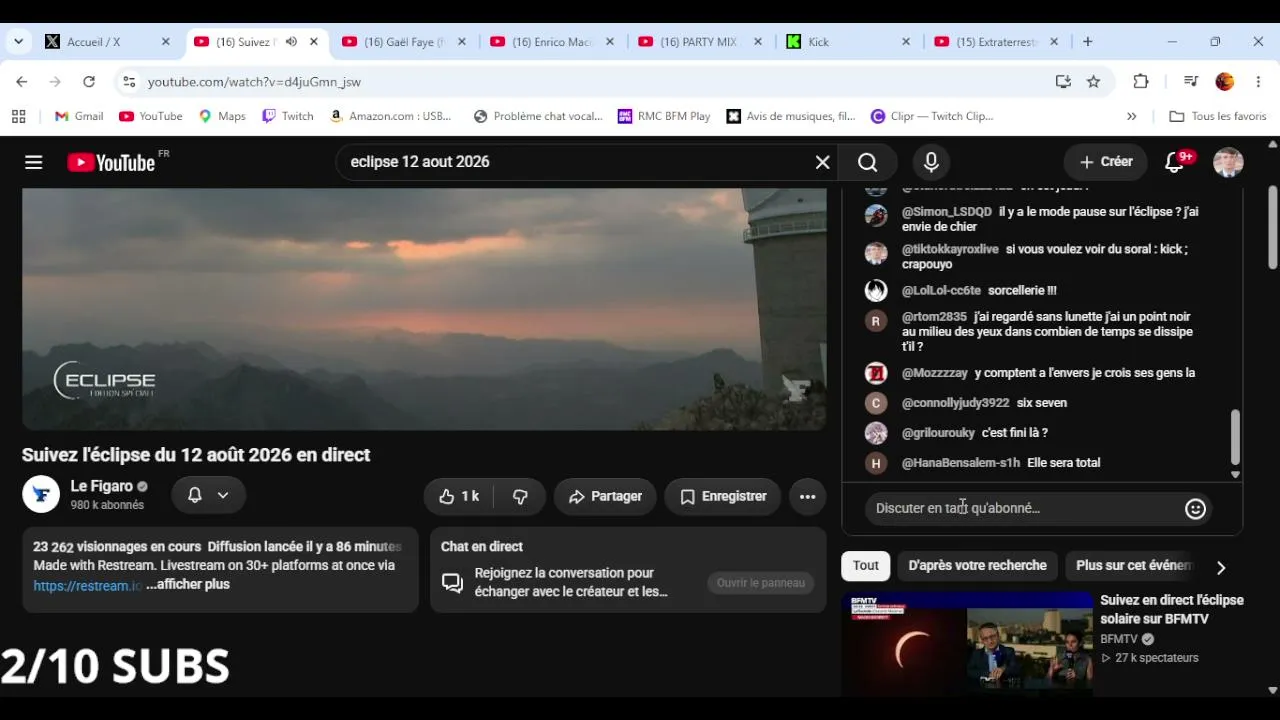Show hidden bookmarks with the double chevron

pyautogui.click(x=1132, y=116)
